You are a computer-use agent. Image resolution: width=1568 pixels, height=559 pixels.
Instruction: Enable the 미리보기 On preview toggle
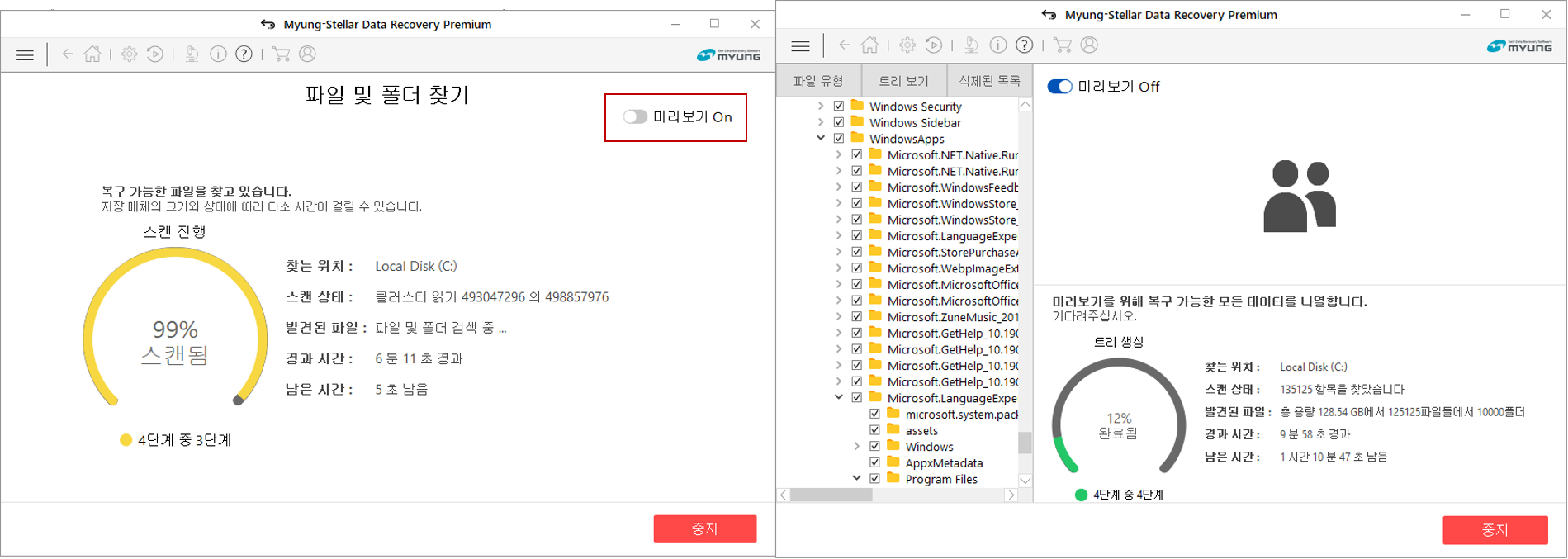(x=635, y=117)
